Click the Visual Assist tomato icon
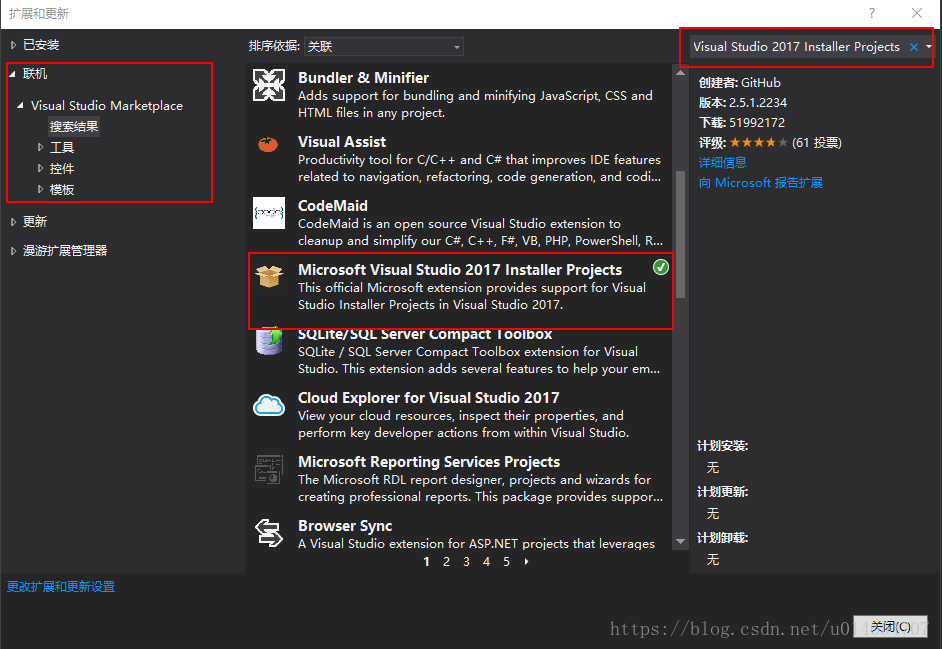Screen dimensions: 942x649 [x=268, y=144]
